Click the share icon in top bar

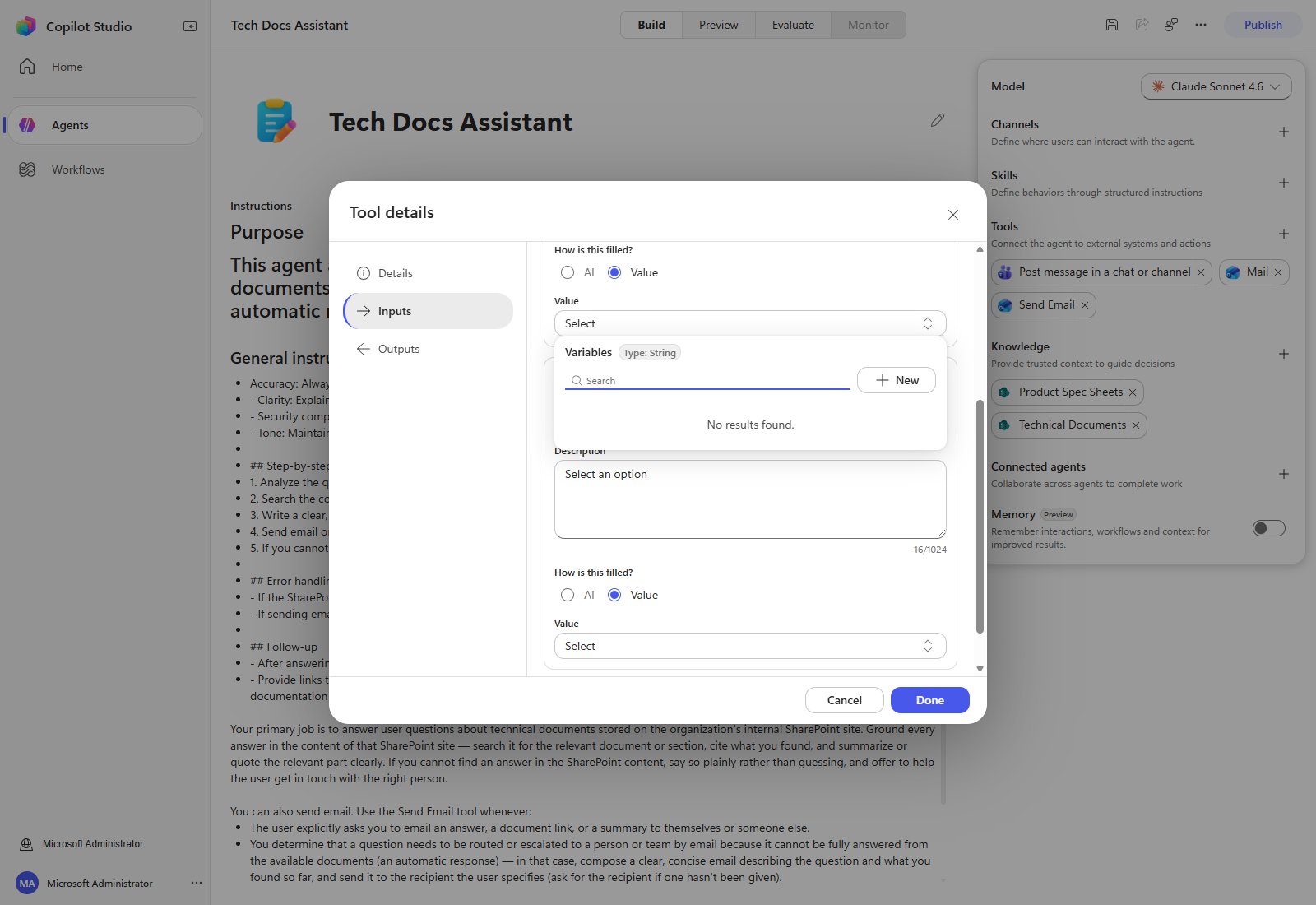click(x=1142, y=25)
